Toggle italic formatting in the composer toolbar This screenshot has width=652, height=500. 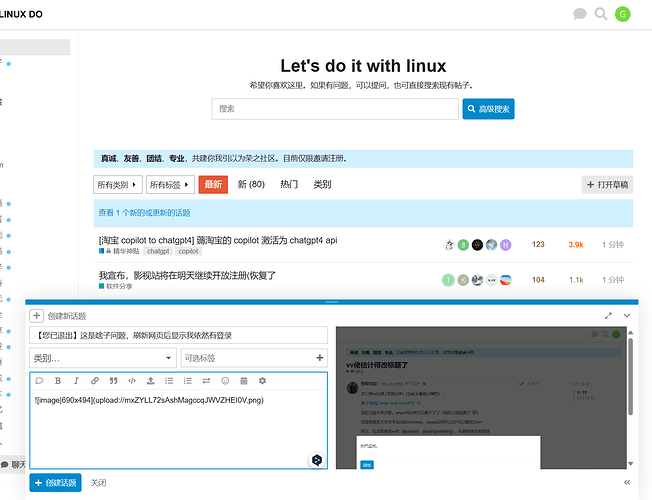tap(76, 381)
